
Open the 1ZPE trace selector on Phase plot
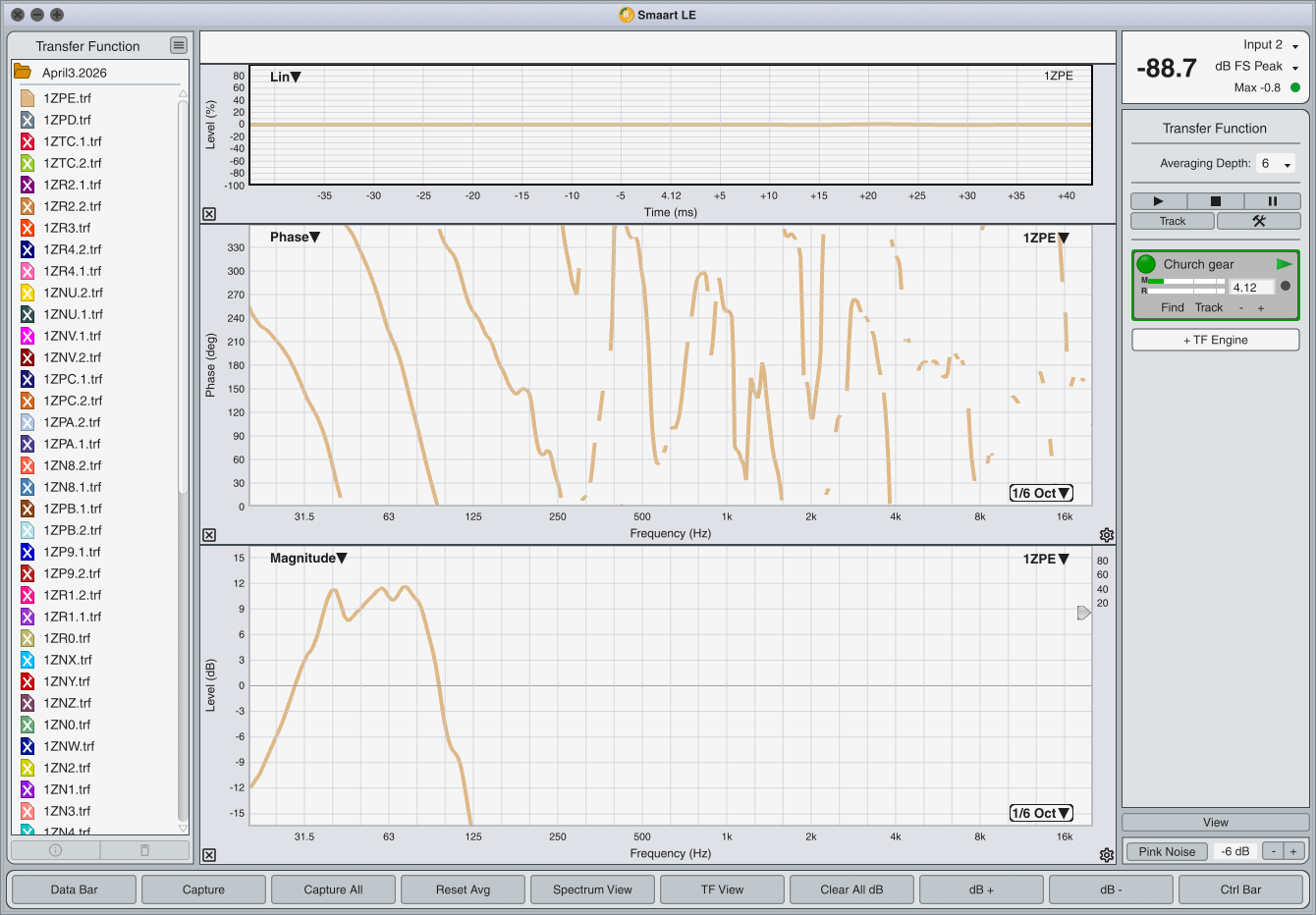[1046, 238]
